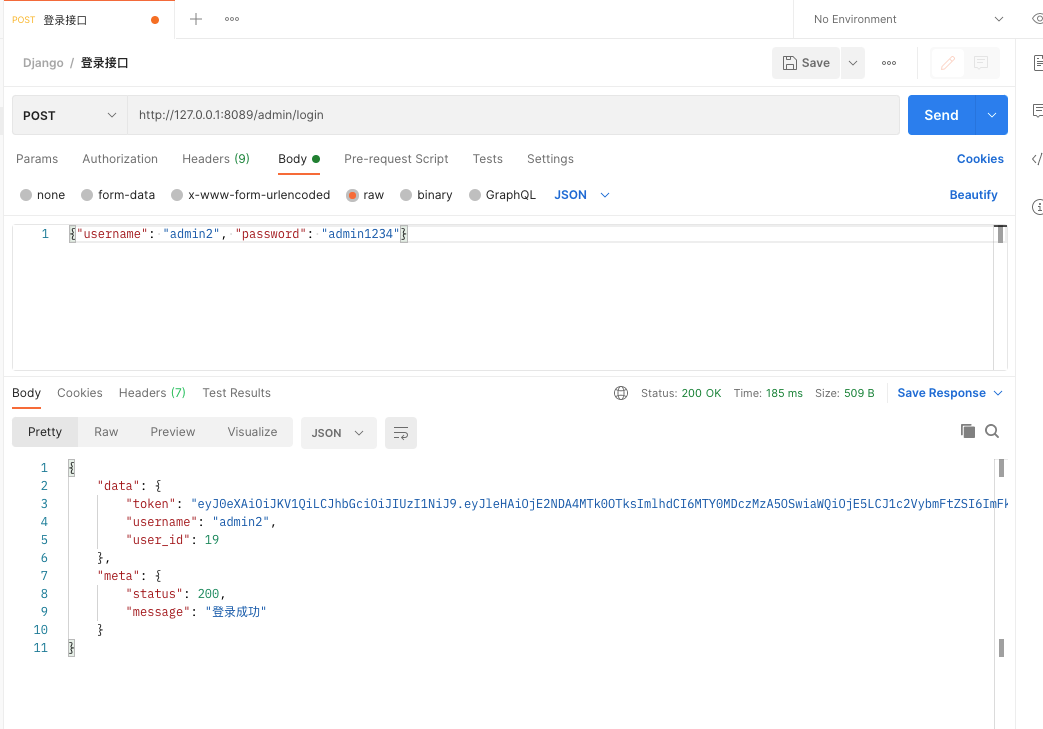Open request Headers (9) tab
Viewport: 1043px width, 729px height.
click(216, 159)
